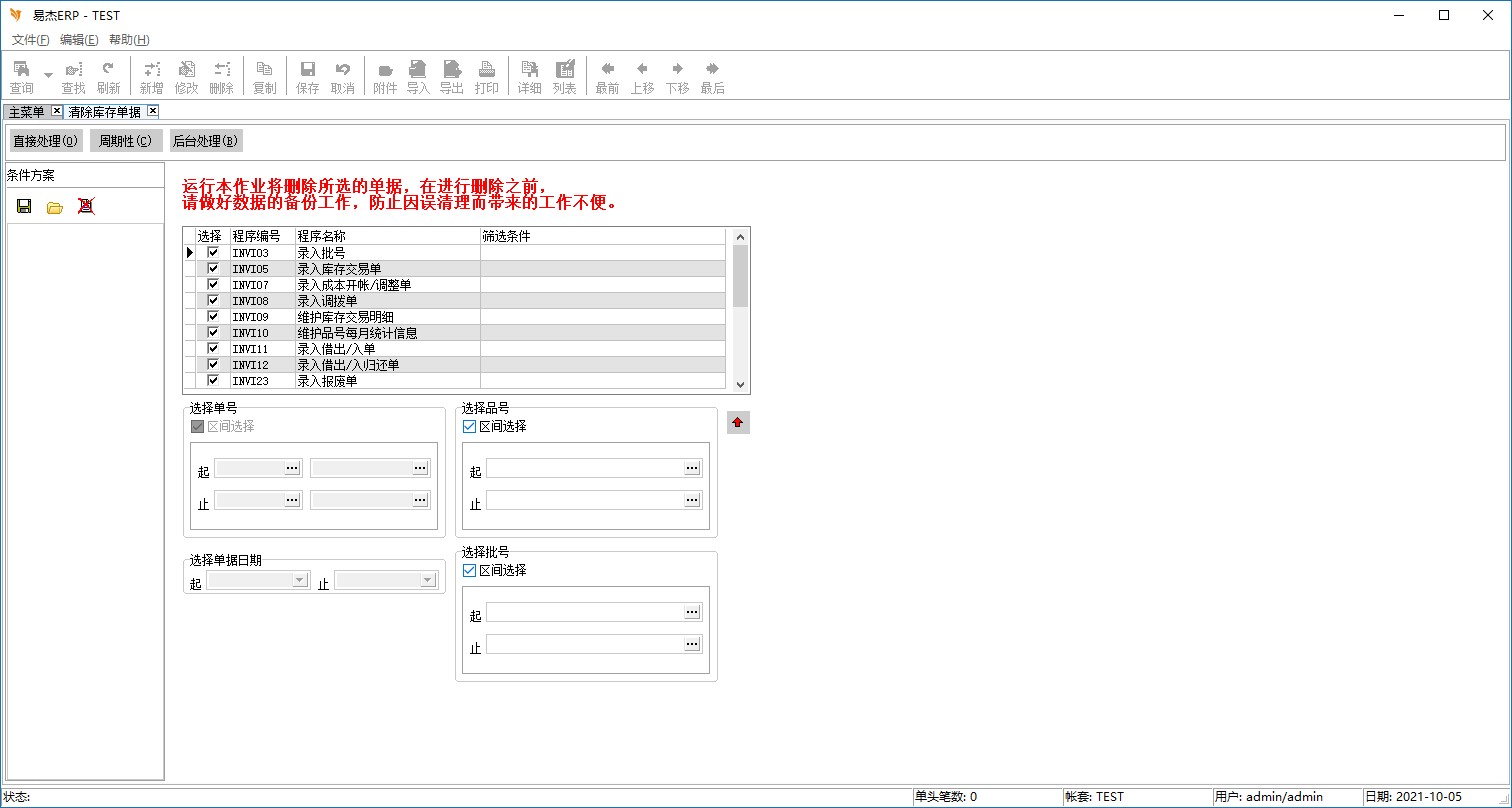Image resolution: width=1512 pixels, height=808 pixels.
Task: Click the 查询 query toolbar icon
Action: click(21, 76)
